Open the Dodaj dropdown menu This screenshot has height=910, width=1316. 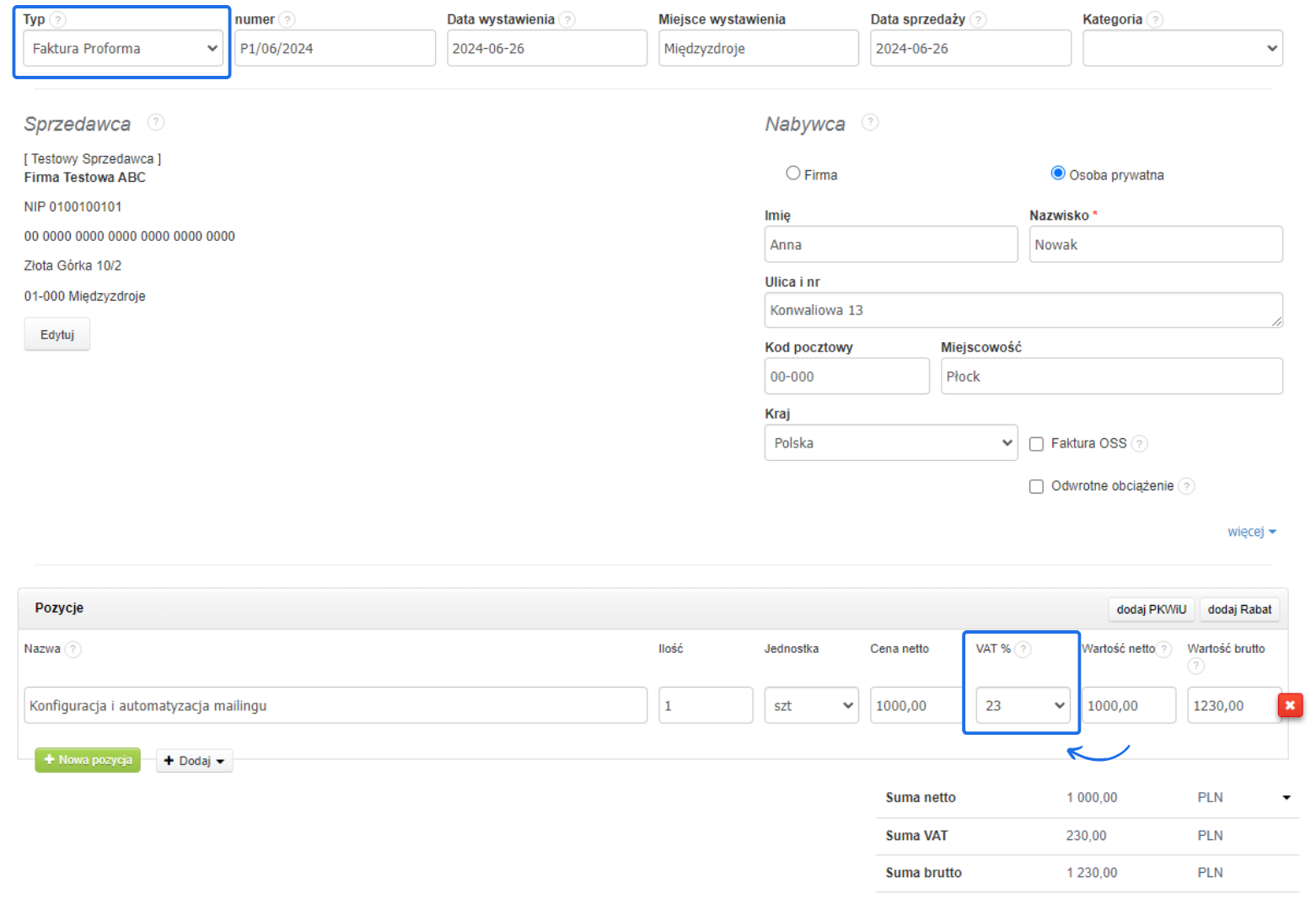click(194, 761)
